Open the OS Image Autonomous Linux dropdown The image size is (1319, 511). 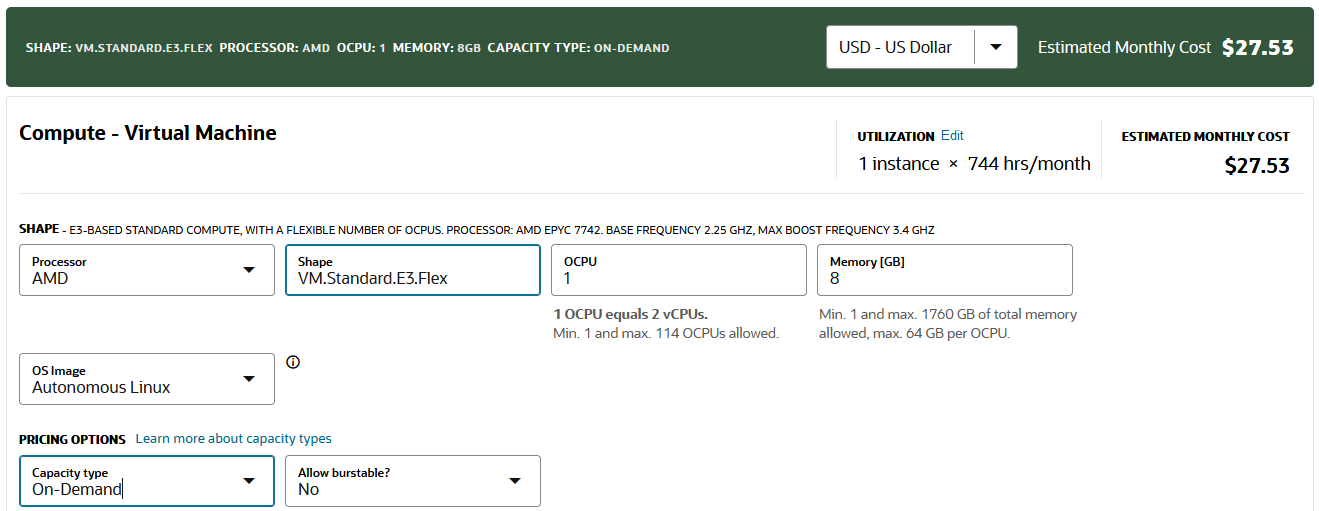coord(147,379)
